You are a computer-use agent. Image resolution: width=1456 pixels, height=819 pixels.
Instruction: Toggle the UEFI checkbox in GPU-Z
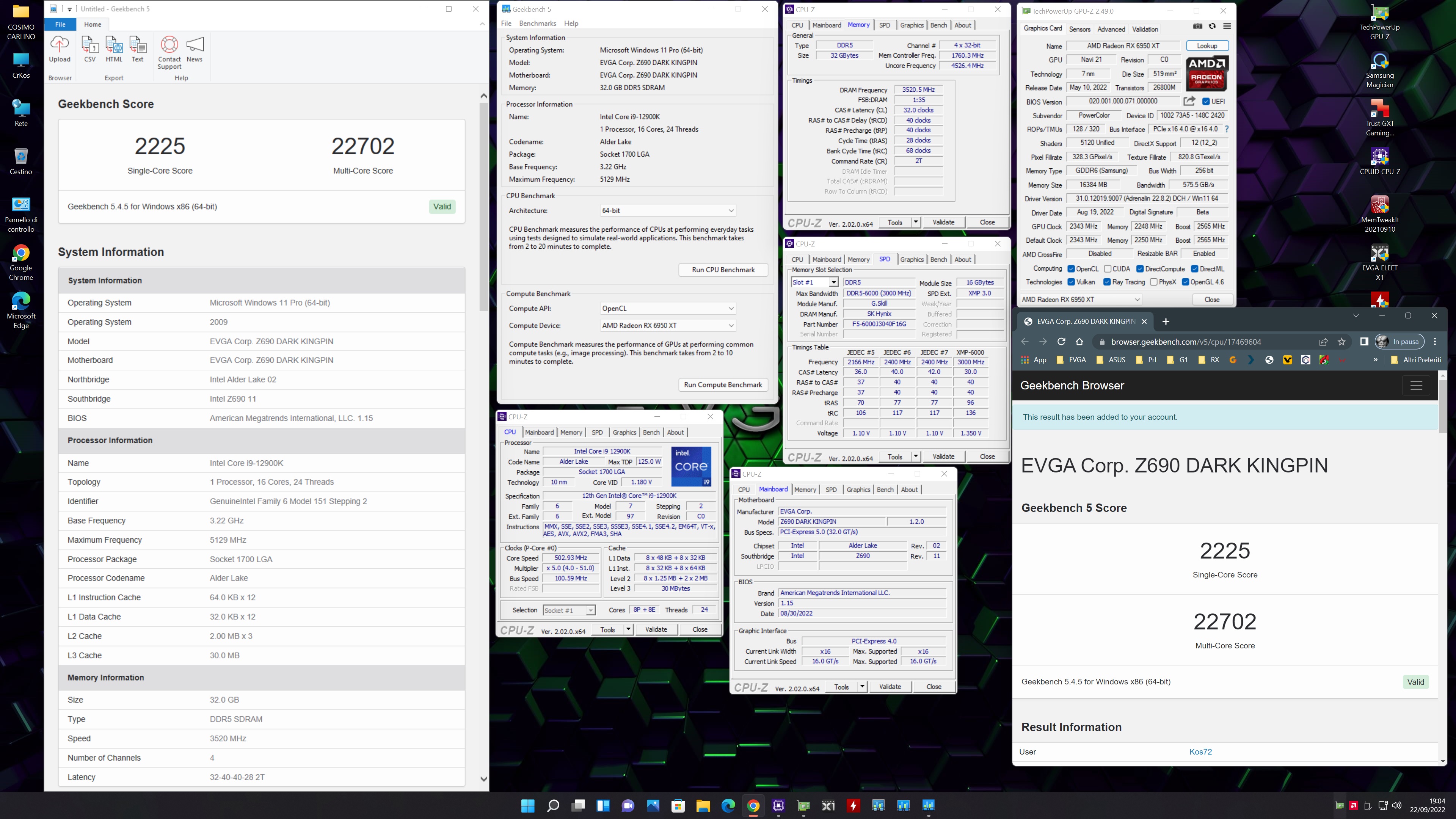pyautogui.click(x=1206, y=102)
